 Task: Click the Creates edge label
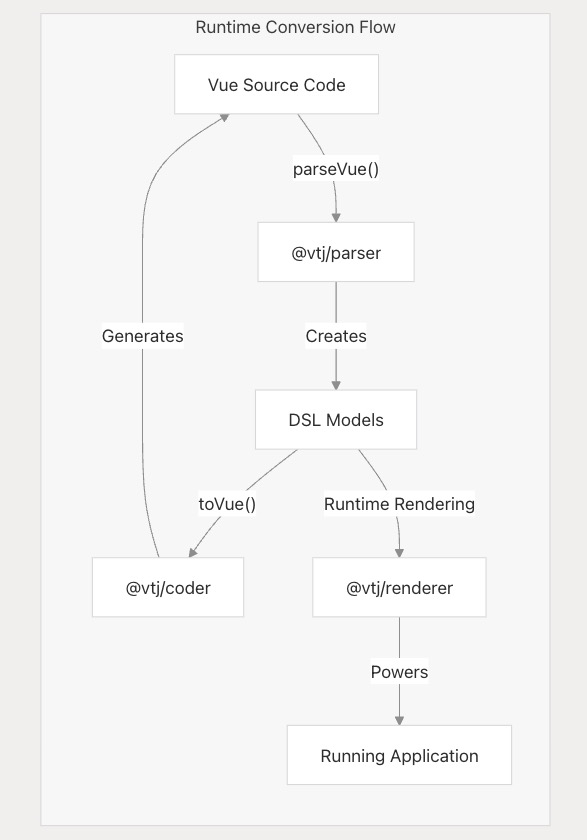tap(336, 336)
